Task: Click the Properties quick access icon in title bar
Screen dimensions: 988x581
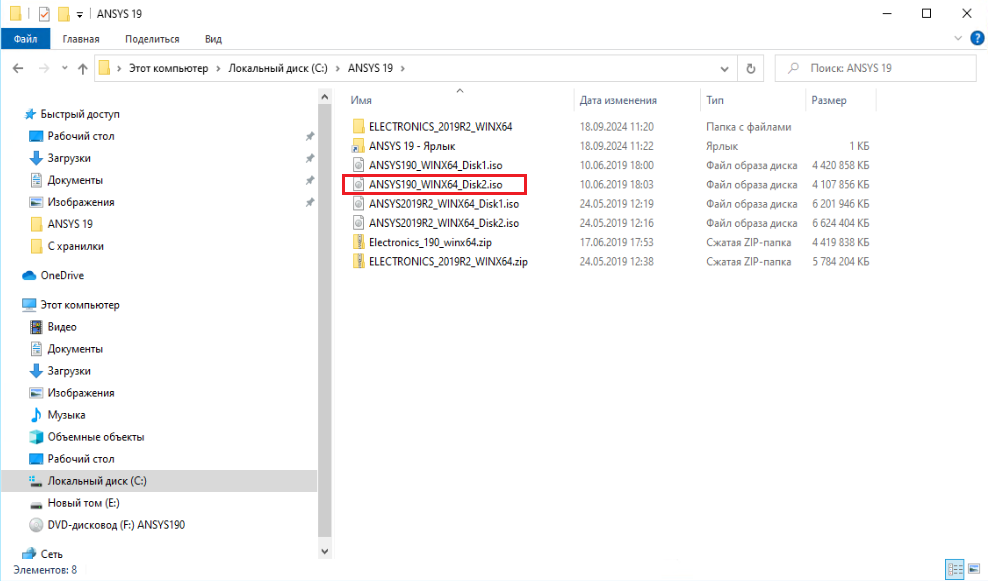Action: [x=44, y=13]
